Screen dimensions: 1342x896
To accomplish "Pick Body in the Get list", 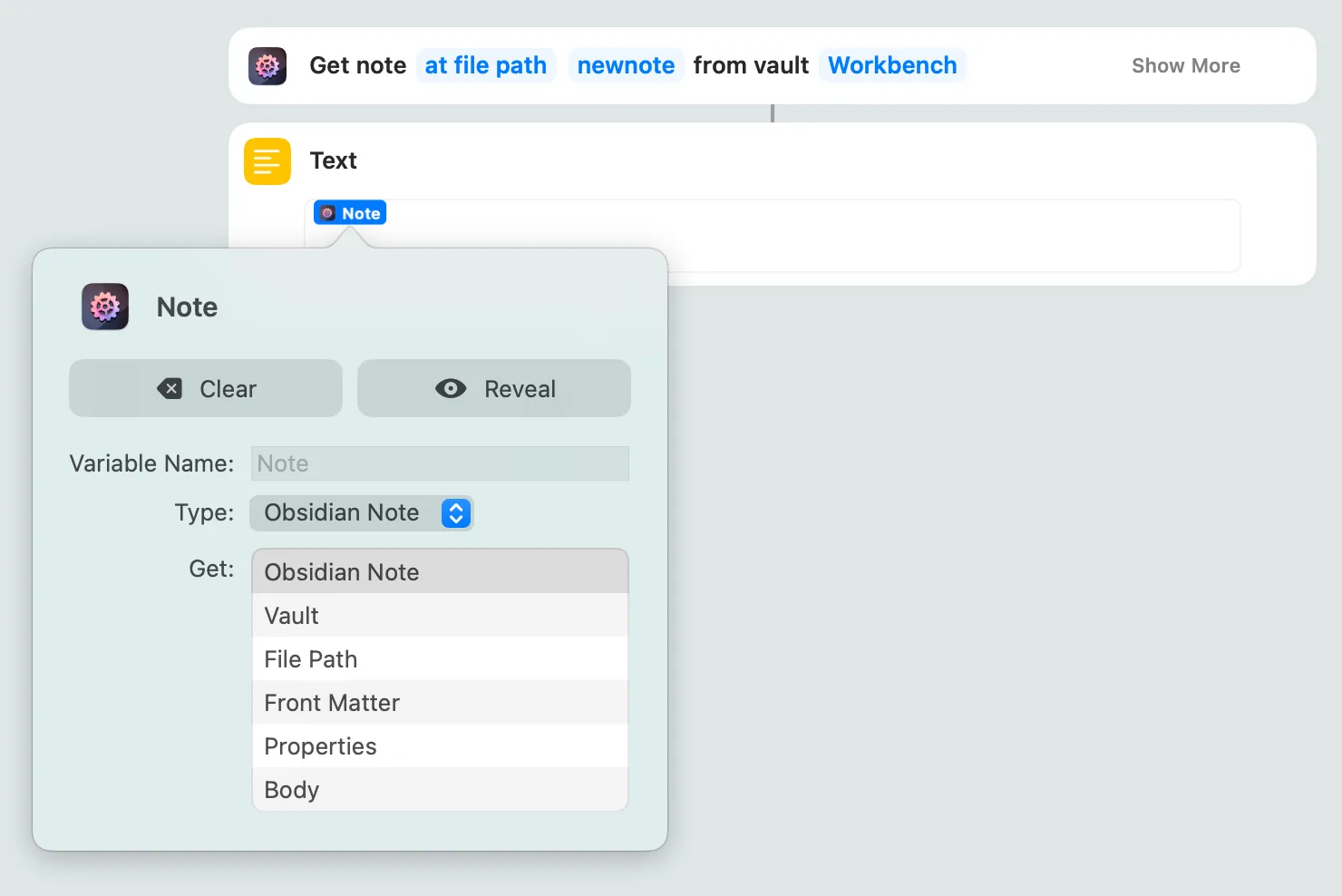I will pyautogui.click(x=440, y=790).
